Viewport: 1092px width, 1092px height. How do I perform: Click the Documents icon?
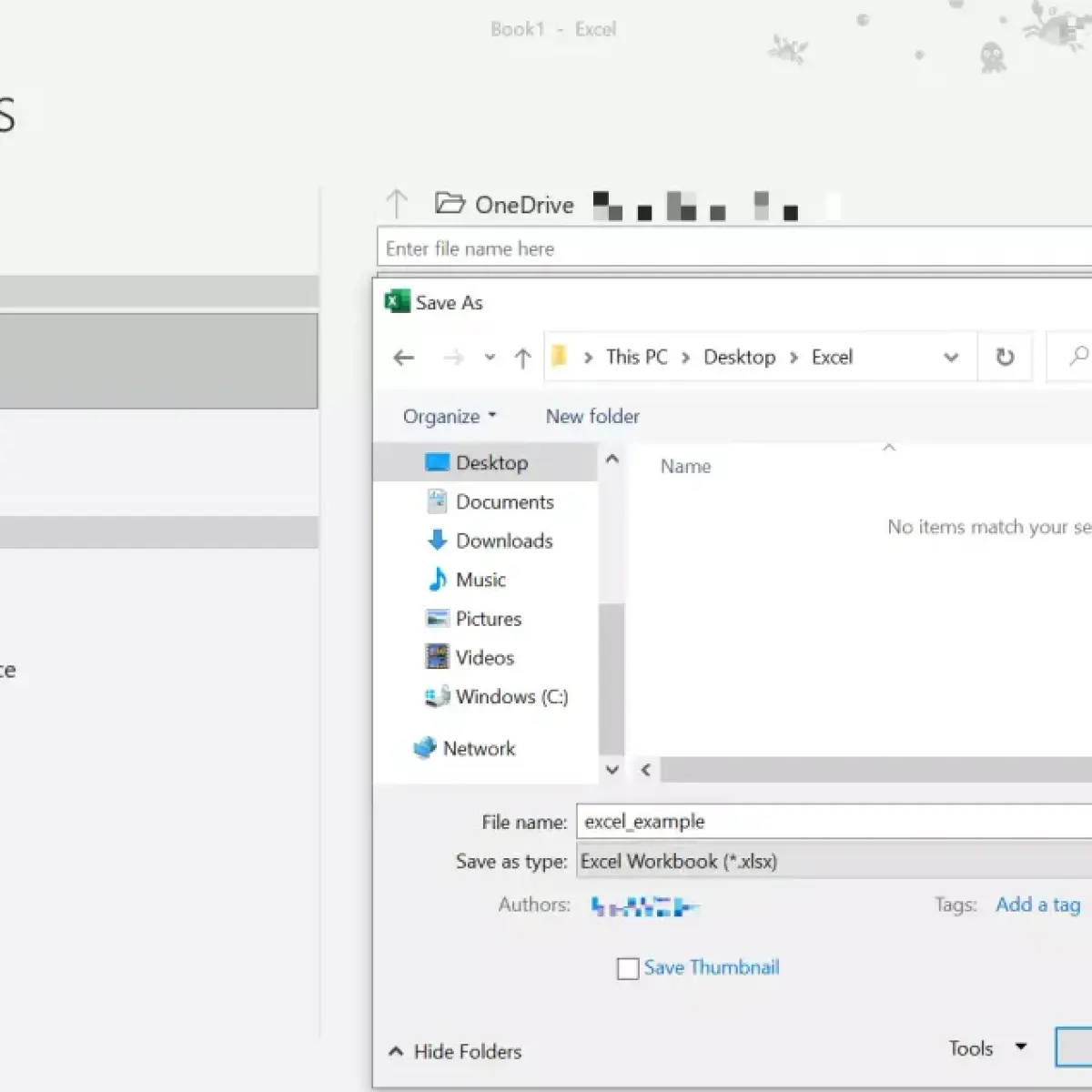click(438, 501)
